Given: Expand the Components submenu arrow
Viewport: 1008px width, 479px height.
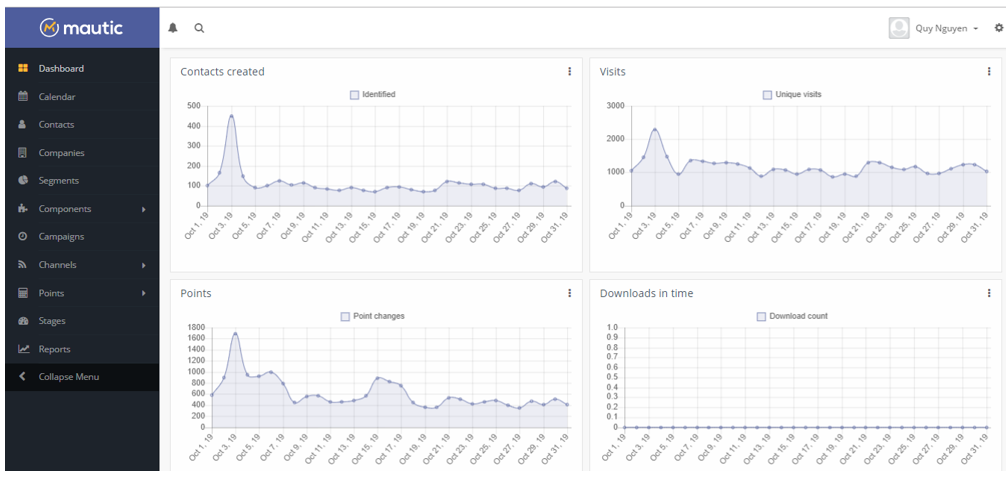Looking at the screenshot, I should click(144, 209).
